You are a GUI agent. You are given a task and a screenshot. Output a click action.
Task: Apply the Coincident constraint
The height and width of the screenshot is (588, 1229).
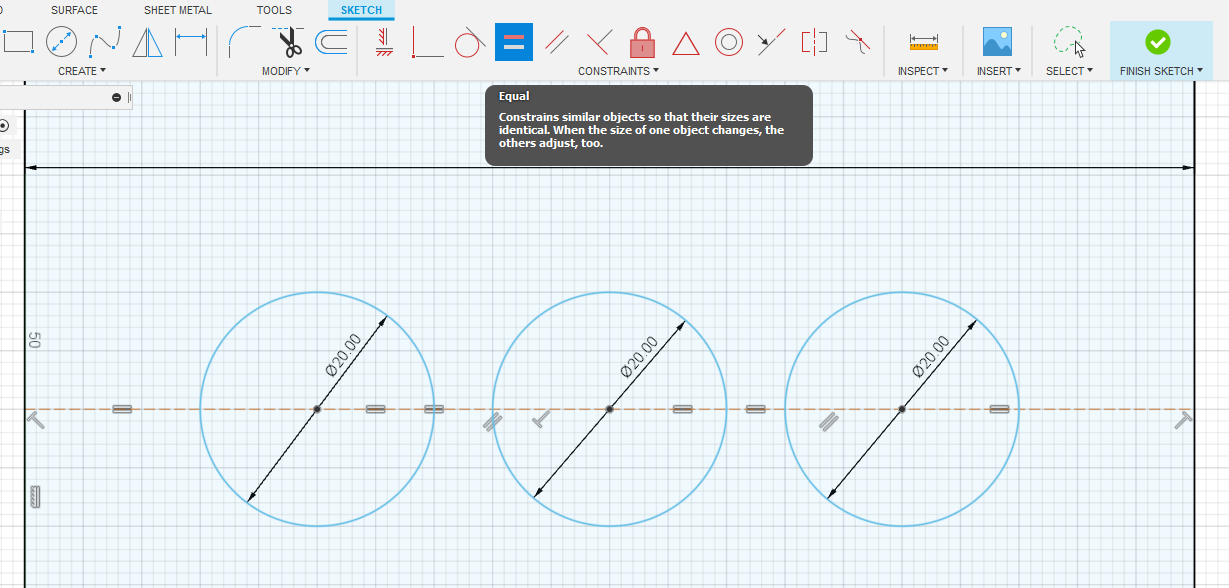(x=428, y=42)
